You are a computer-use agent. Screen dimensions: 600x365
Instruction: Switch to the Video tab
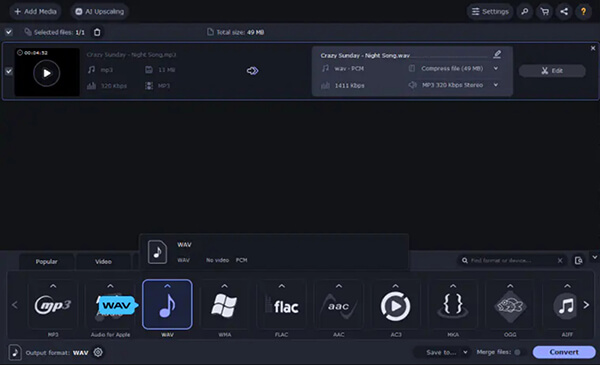(x=103, y=262)
